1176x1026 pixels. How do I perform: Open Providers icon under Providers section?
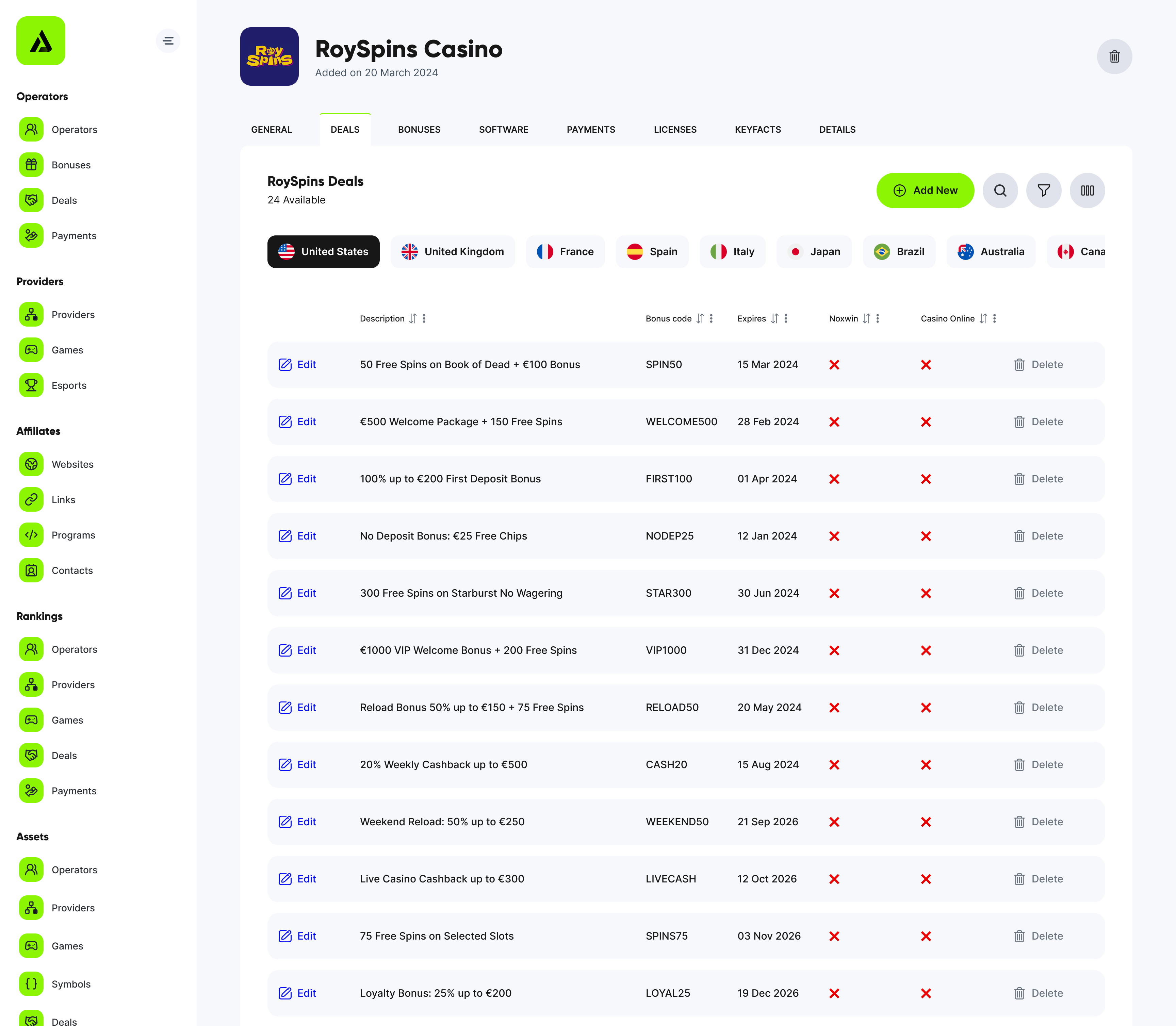tap(31, 314)
